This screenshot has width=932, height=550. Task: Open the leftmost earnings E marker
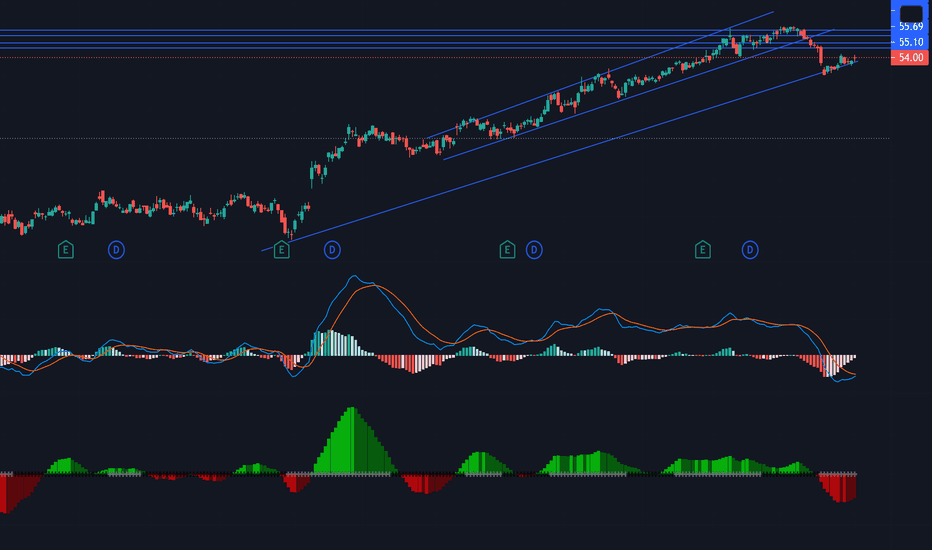tap(66, 250)
